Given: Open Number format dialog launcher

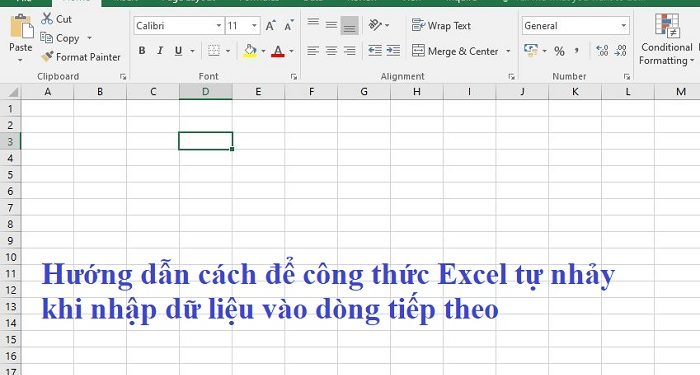Looking at the screenshot, I should (x=627, y=77).
